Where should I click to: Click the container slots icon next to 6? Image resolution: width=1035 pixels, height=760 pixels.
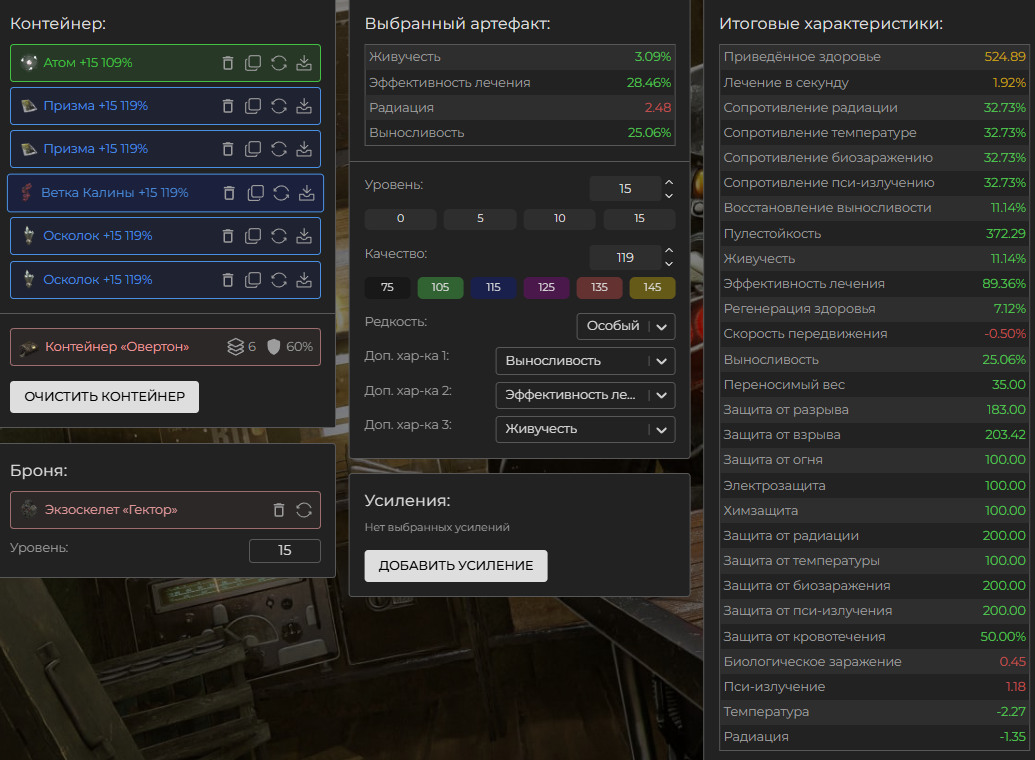236,347
